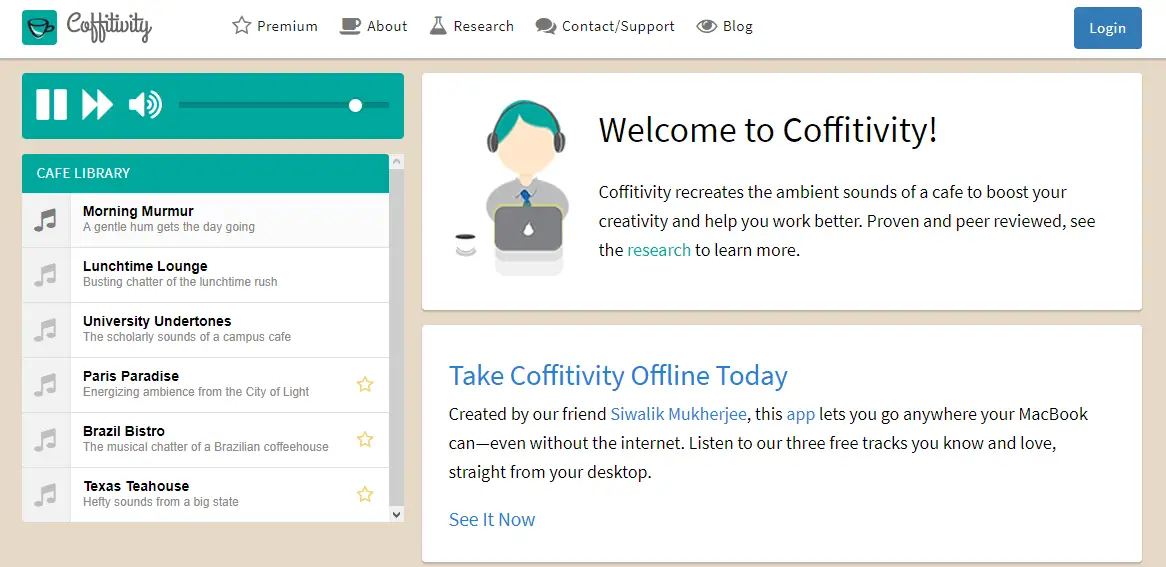Open Contact/Support from the navigation

pyautogui.click(x=605, y=26)
